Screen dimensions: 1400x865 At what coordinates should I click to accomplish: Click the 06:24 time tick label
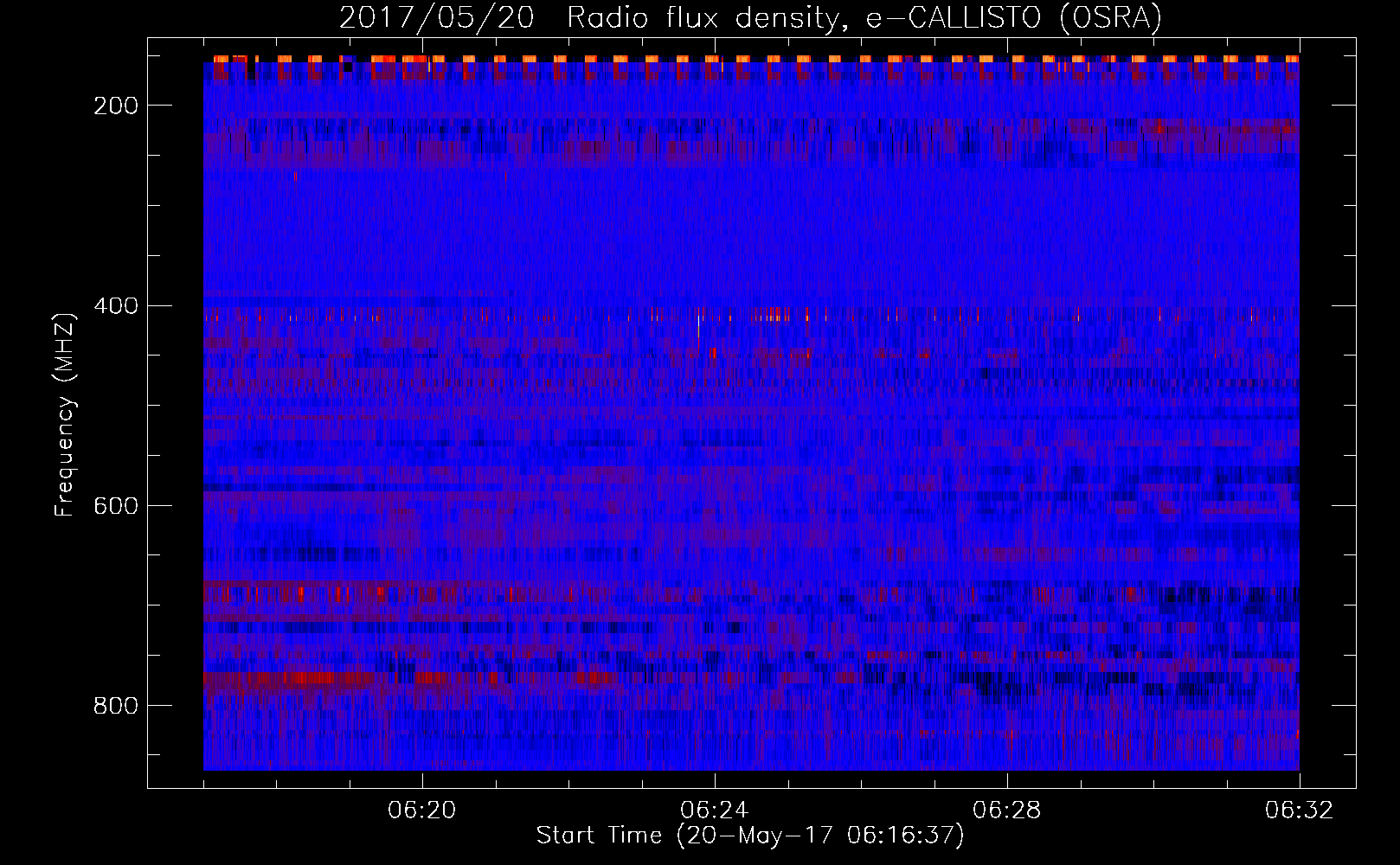click(715, 811)
